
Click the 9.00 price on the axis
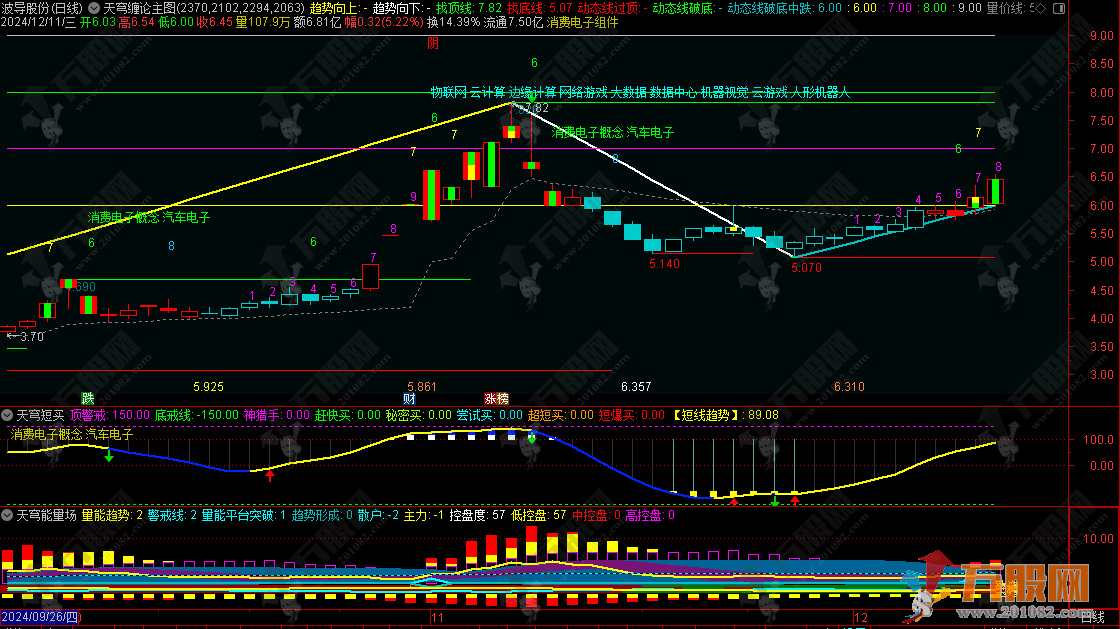1101,35
